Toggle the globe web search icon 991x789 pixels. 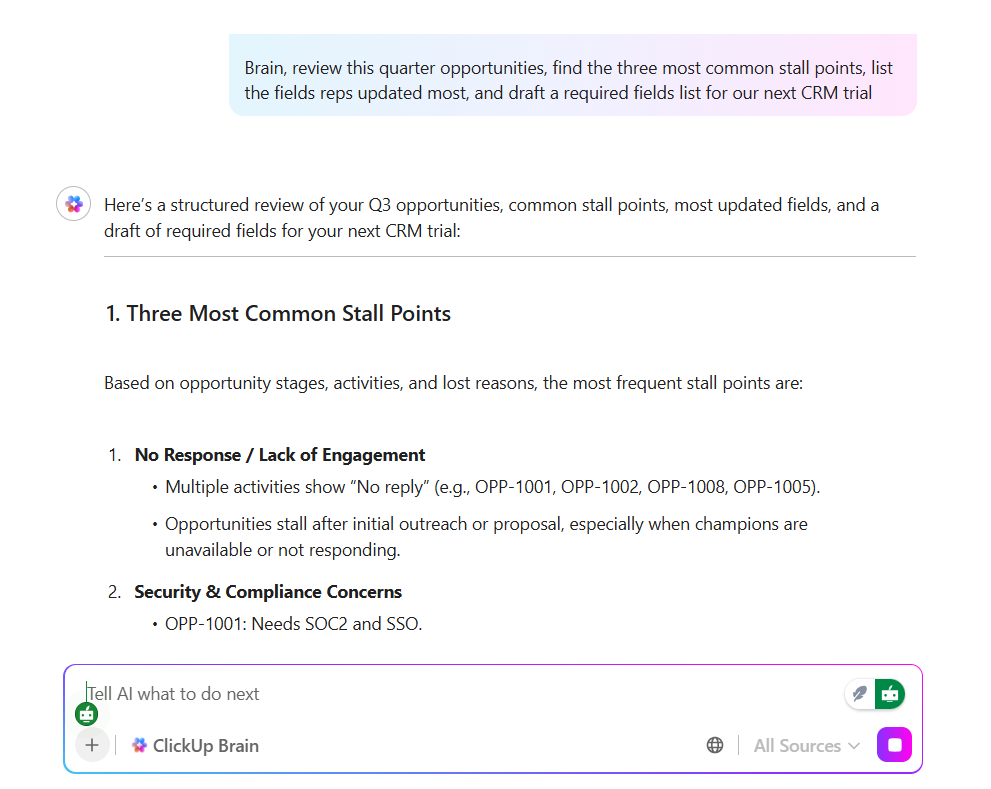715,745
